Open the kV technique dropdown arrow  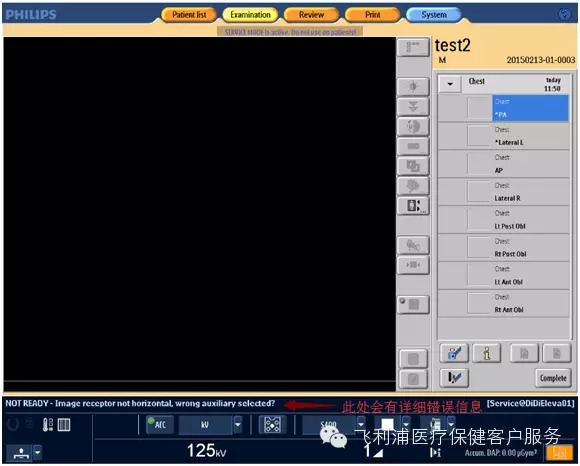[238, 425]
